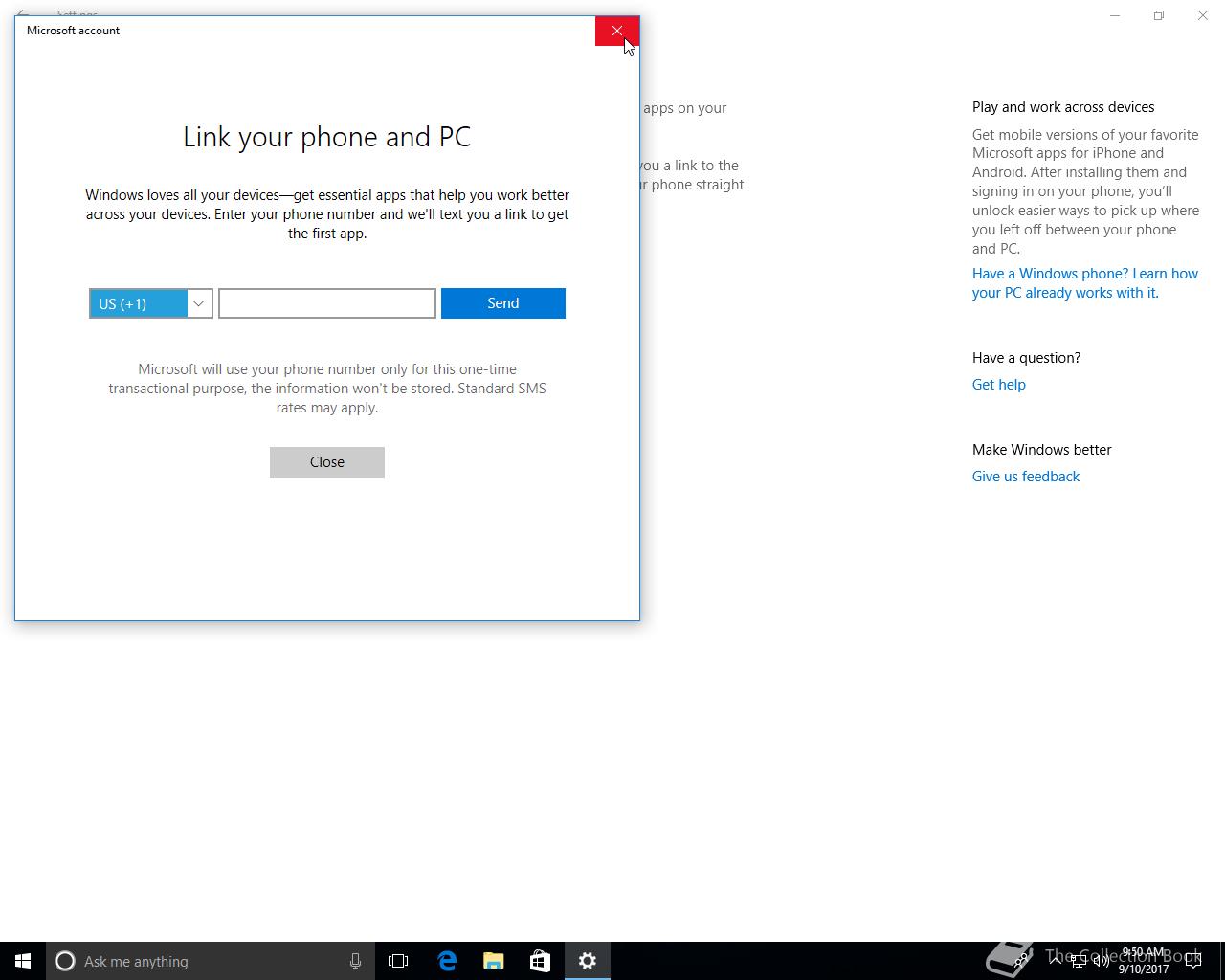Close the Settings window
The height and width of the screenshot is (980, 1225).
[1203, 15]
